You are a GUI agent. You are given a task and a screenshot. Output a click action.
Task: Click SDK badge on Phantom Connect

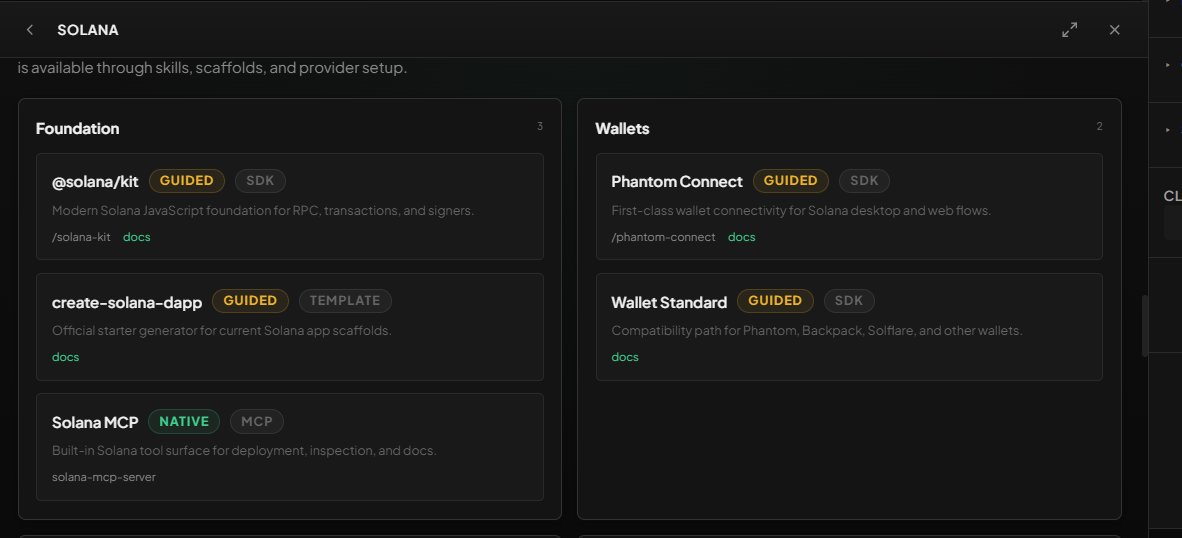[865, 181]
